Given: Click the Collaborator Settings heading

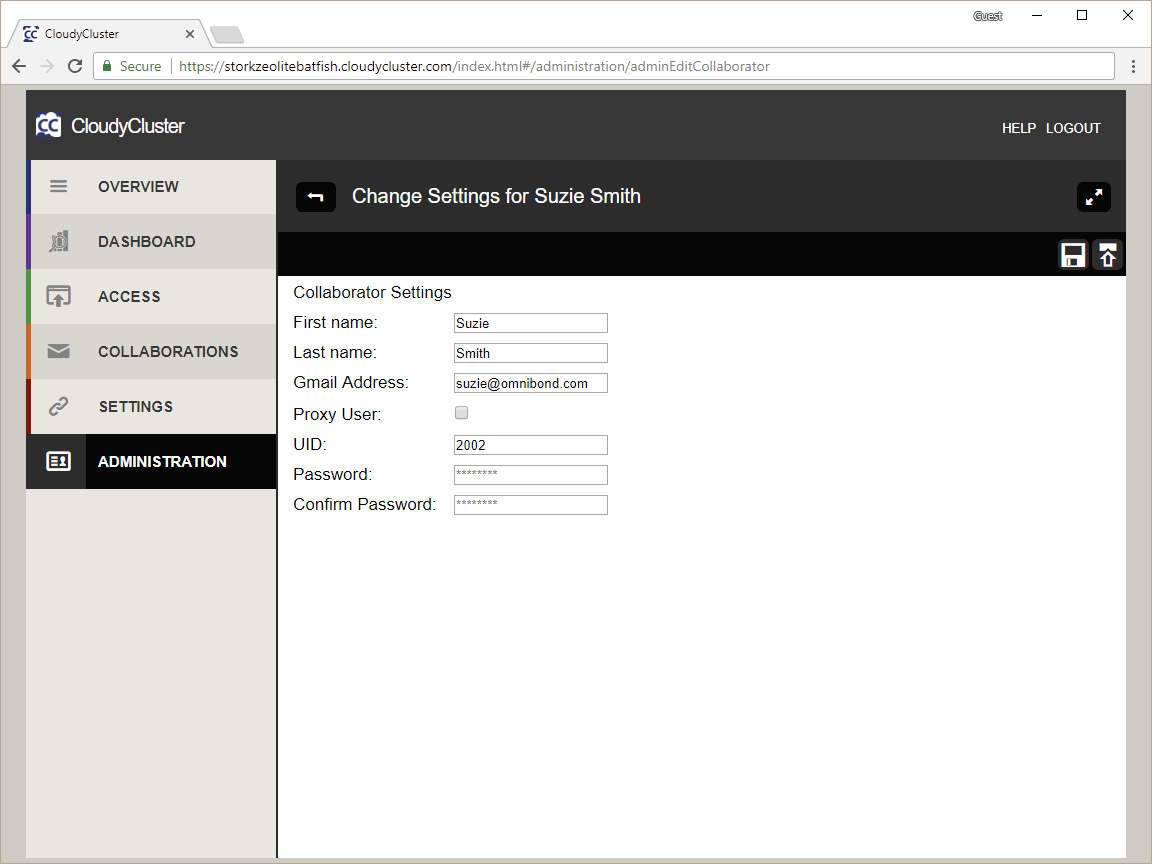Looking at the screenshot, I should [x=372, y=292].
